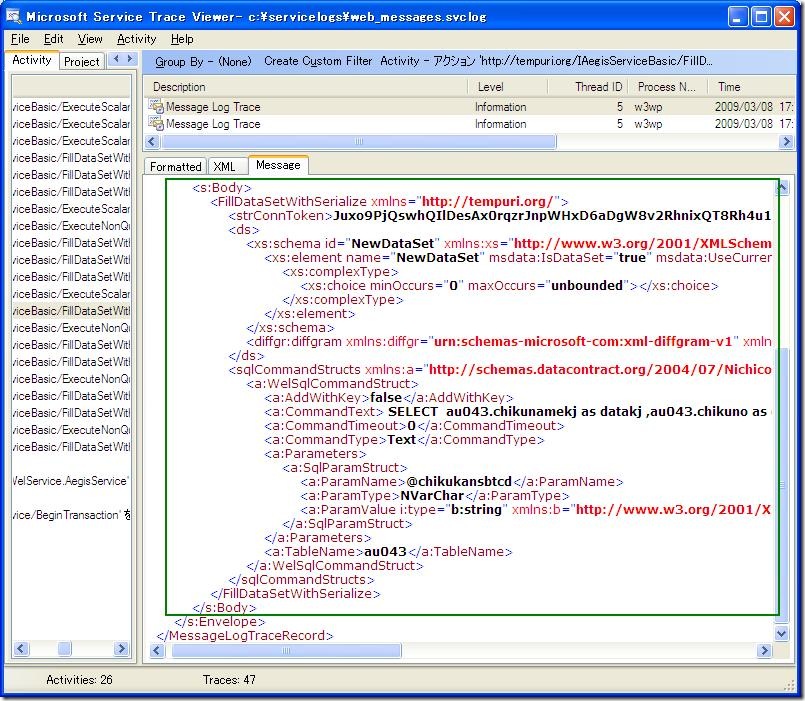Click the opening FillDataSetWithSerialize xmlns tempuri.org line
The height and width of the screenshot is (701, 805).
(x=389, y=201)
